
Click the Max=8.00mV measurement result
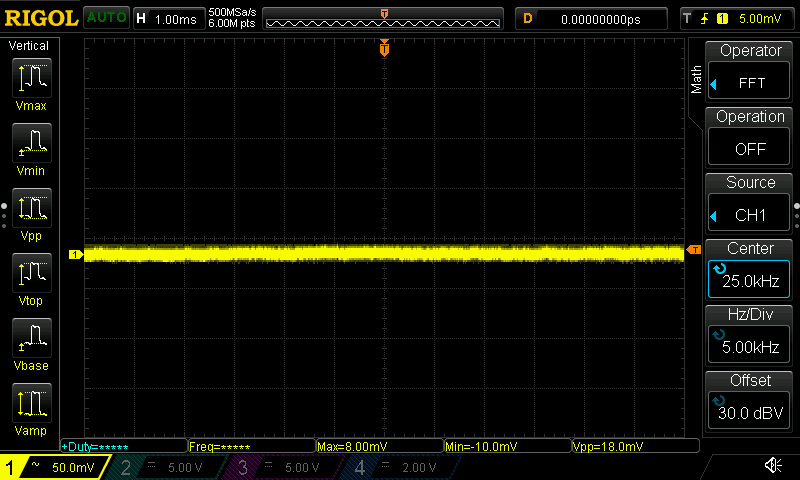[380, 446]
